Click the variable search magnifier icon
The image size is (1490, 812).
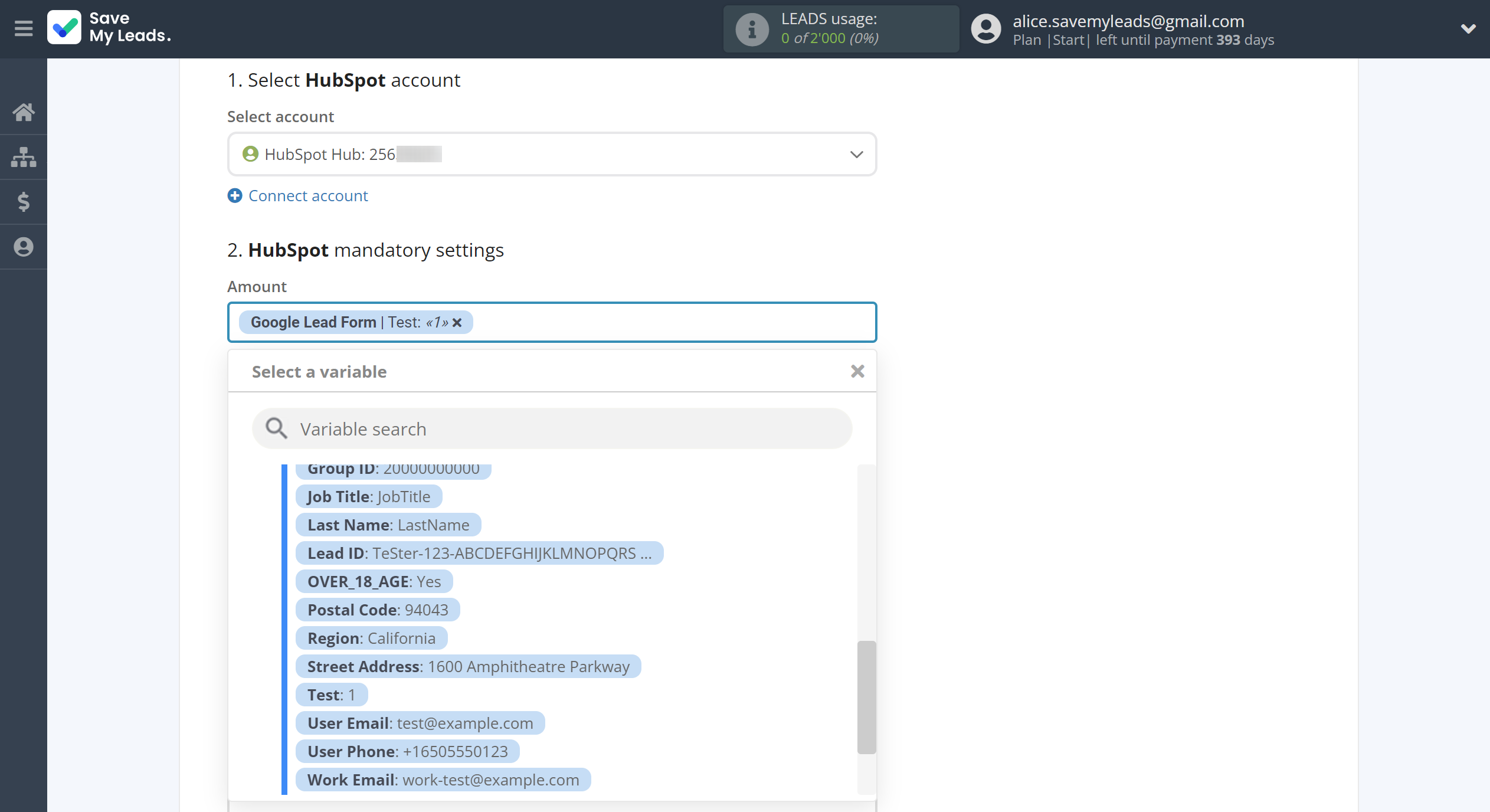pyautogui.click(x=276, y=428)
